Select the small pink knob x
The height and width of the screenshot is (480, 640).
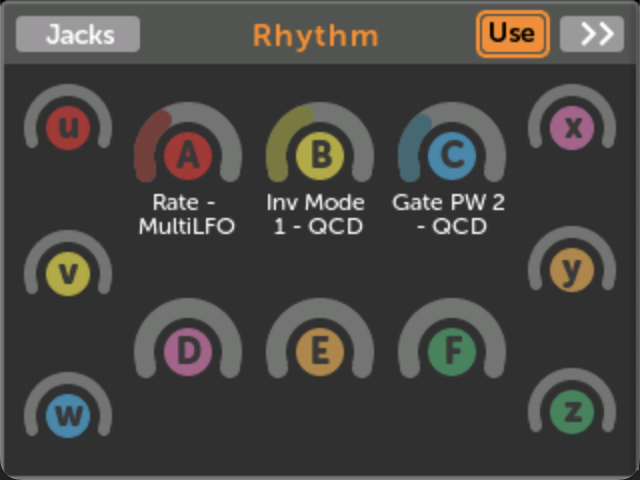pos(572,128)
